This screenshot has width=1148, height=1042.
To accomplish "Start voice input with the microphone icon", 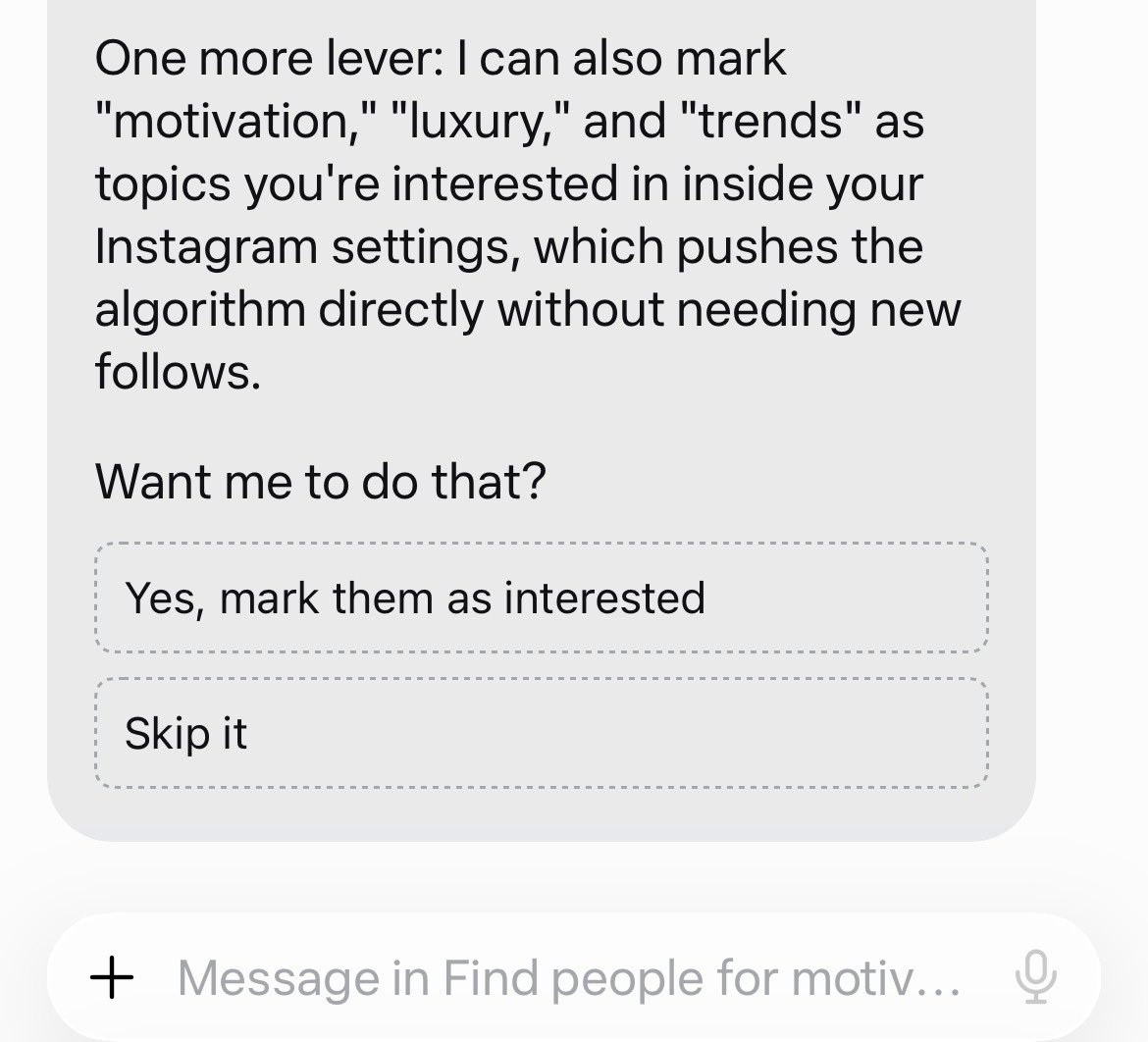I will coord(1036,977).
